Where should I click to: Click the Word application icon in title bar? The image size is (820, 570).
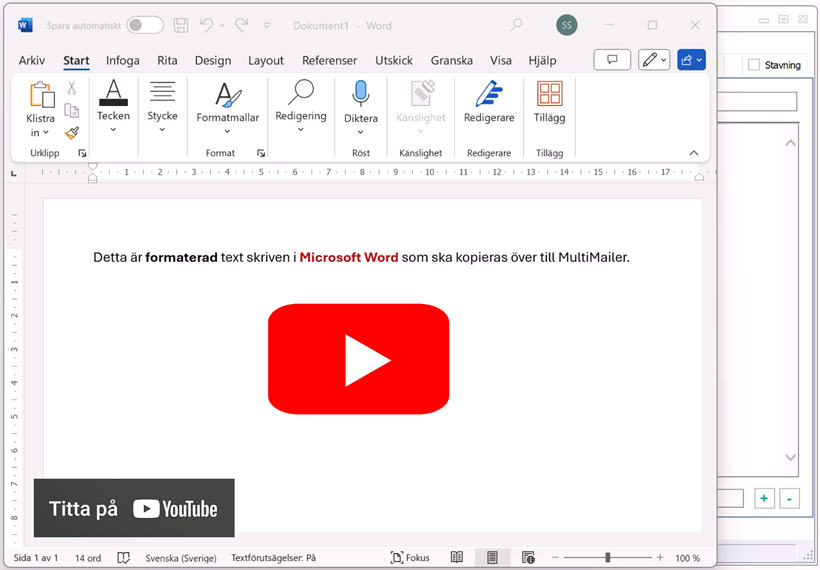click(25, 25)
